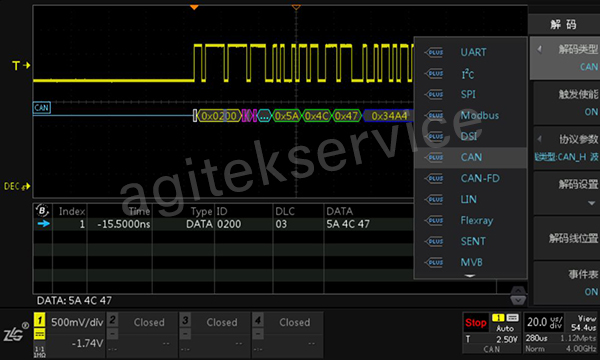Click the B bus icon in event table
Viewport: 600px width, 360px height.
pos(42,210)
